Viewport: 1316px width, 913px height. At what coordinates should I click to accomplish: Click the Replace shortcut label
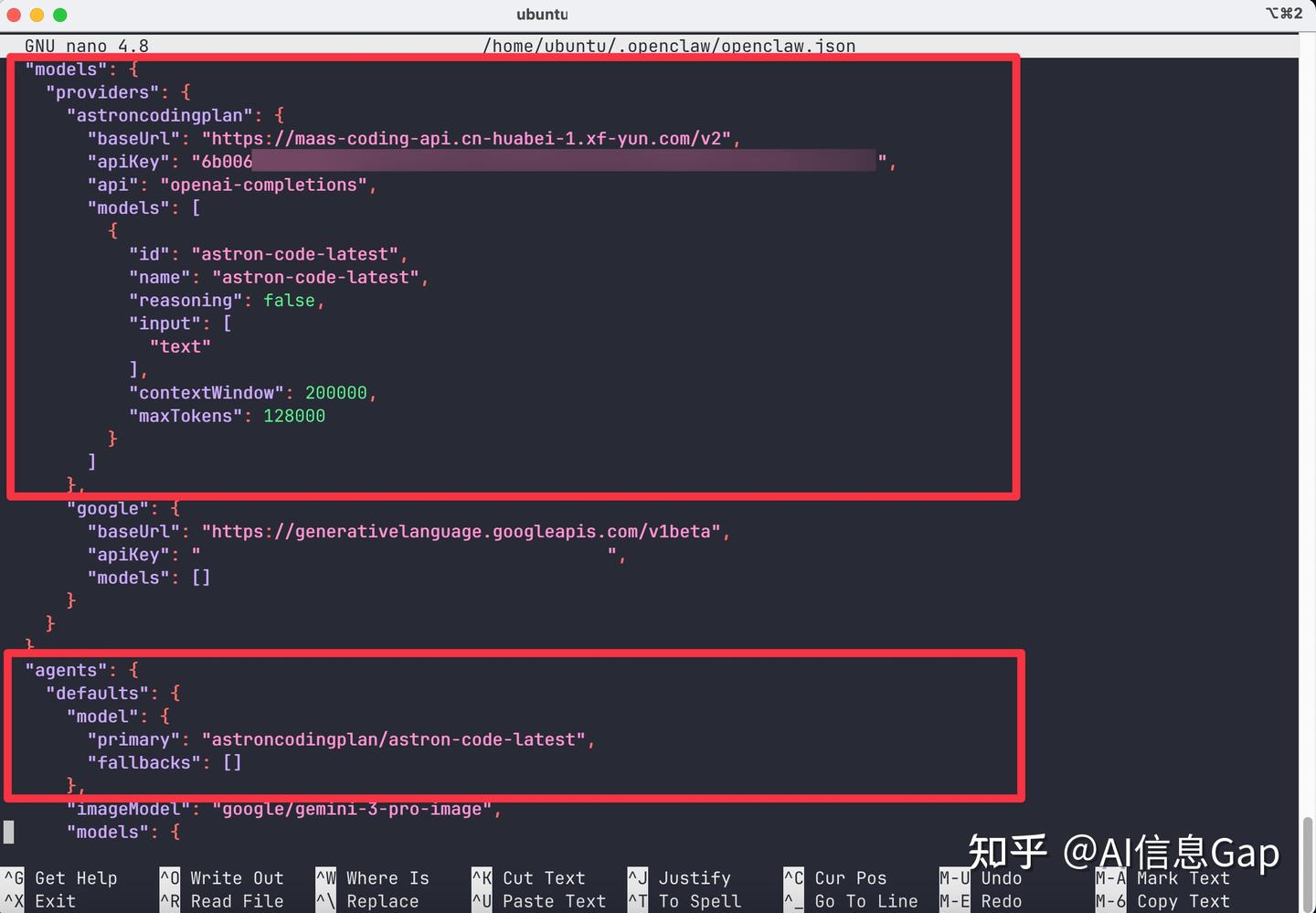[382, 901]
